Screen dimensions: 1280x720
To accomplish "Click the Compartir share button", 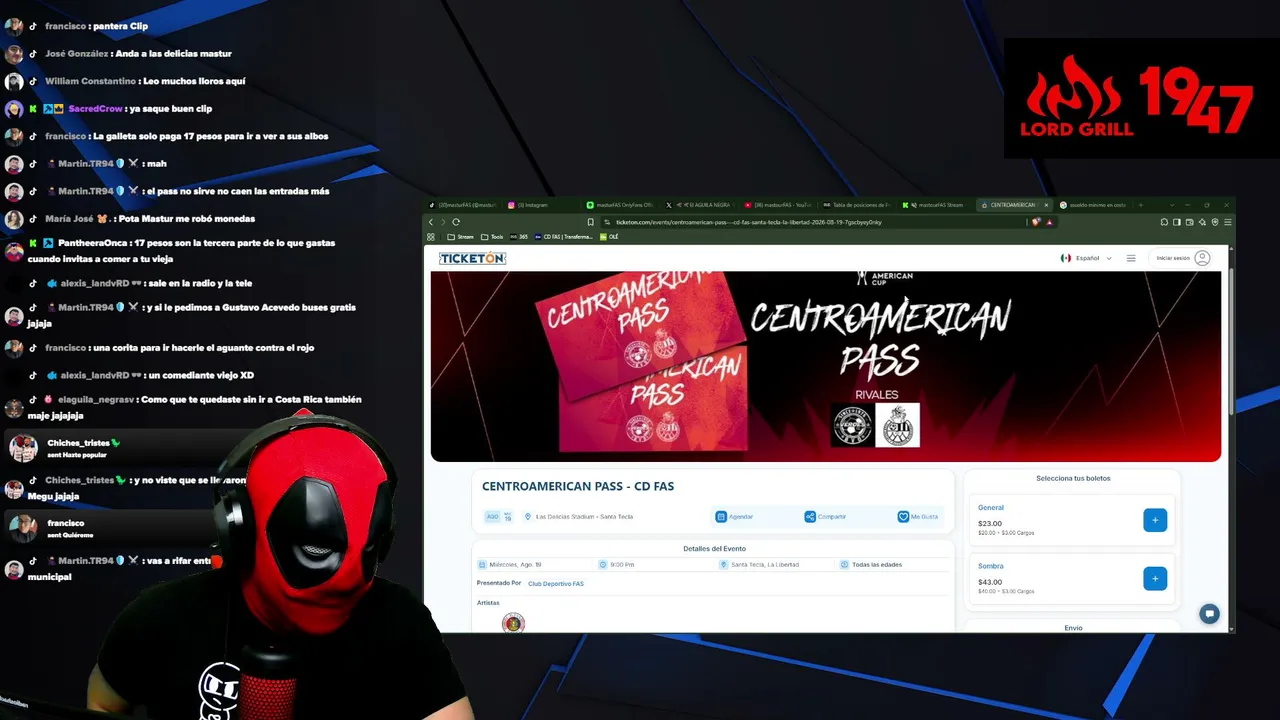I will 825,517.
